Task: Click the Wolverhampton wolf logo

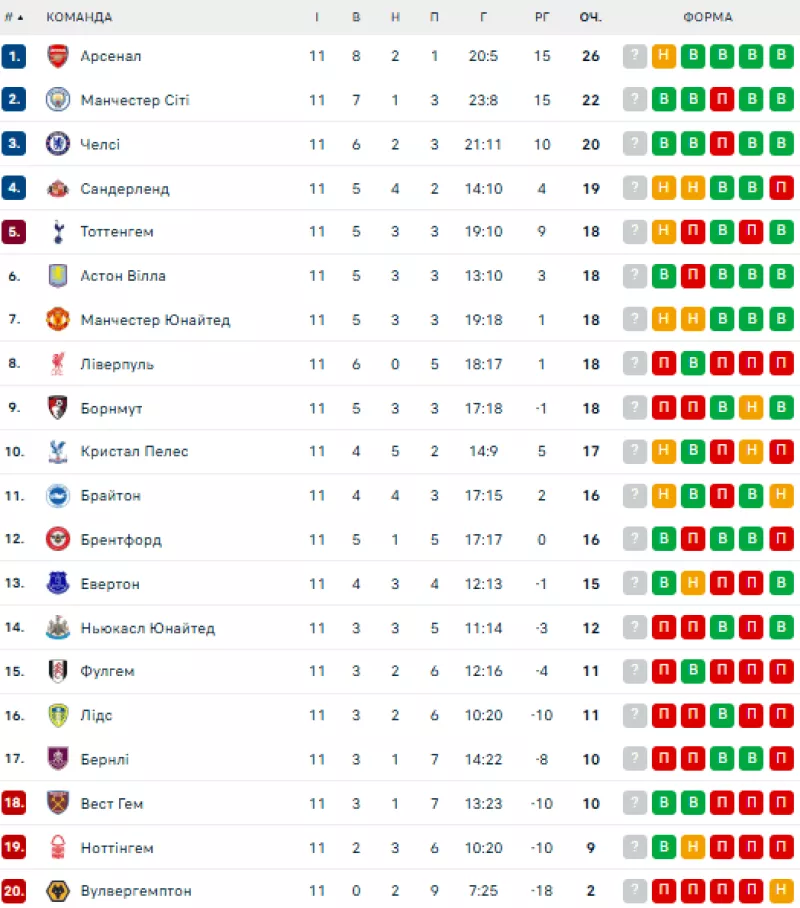Action: point(57,891)
